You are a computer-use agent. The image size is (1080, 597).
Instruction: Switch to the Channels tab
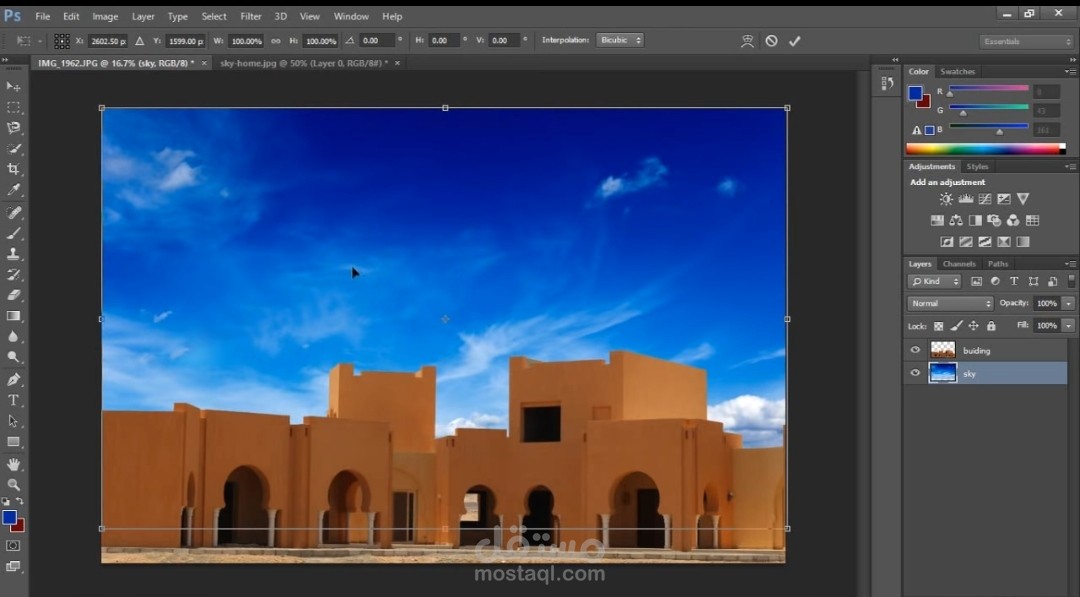point(958,263)
